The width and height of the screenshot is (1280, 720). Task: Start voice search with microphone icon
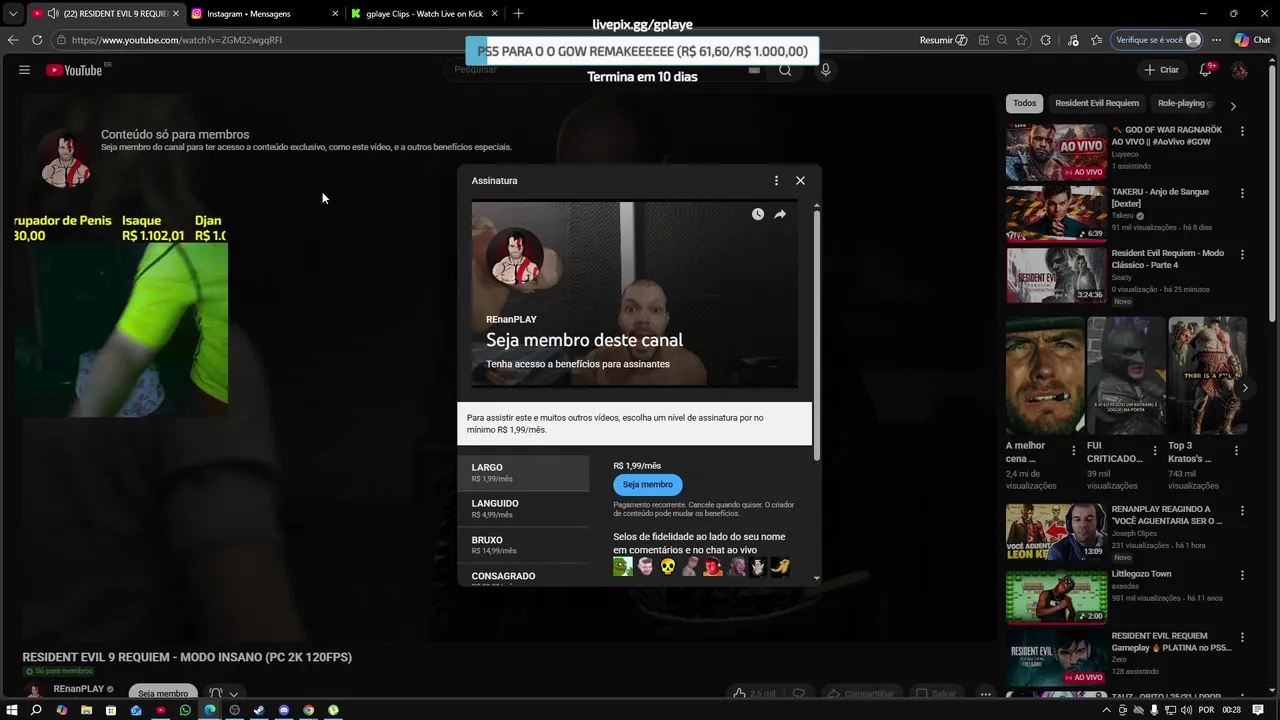click(x=825, y=70)
